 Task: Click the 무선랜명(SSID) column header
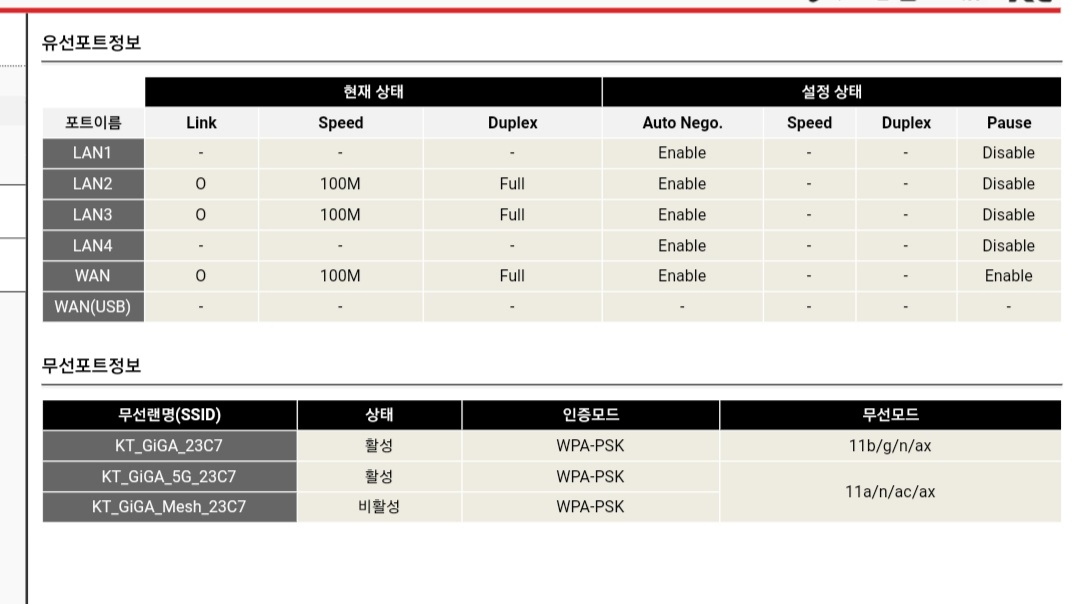[169, 415]
